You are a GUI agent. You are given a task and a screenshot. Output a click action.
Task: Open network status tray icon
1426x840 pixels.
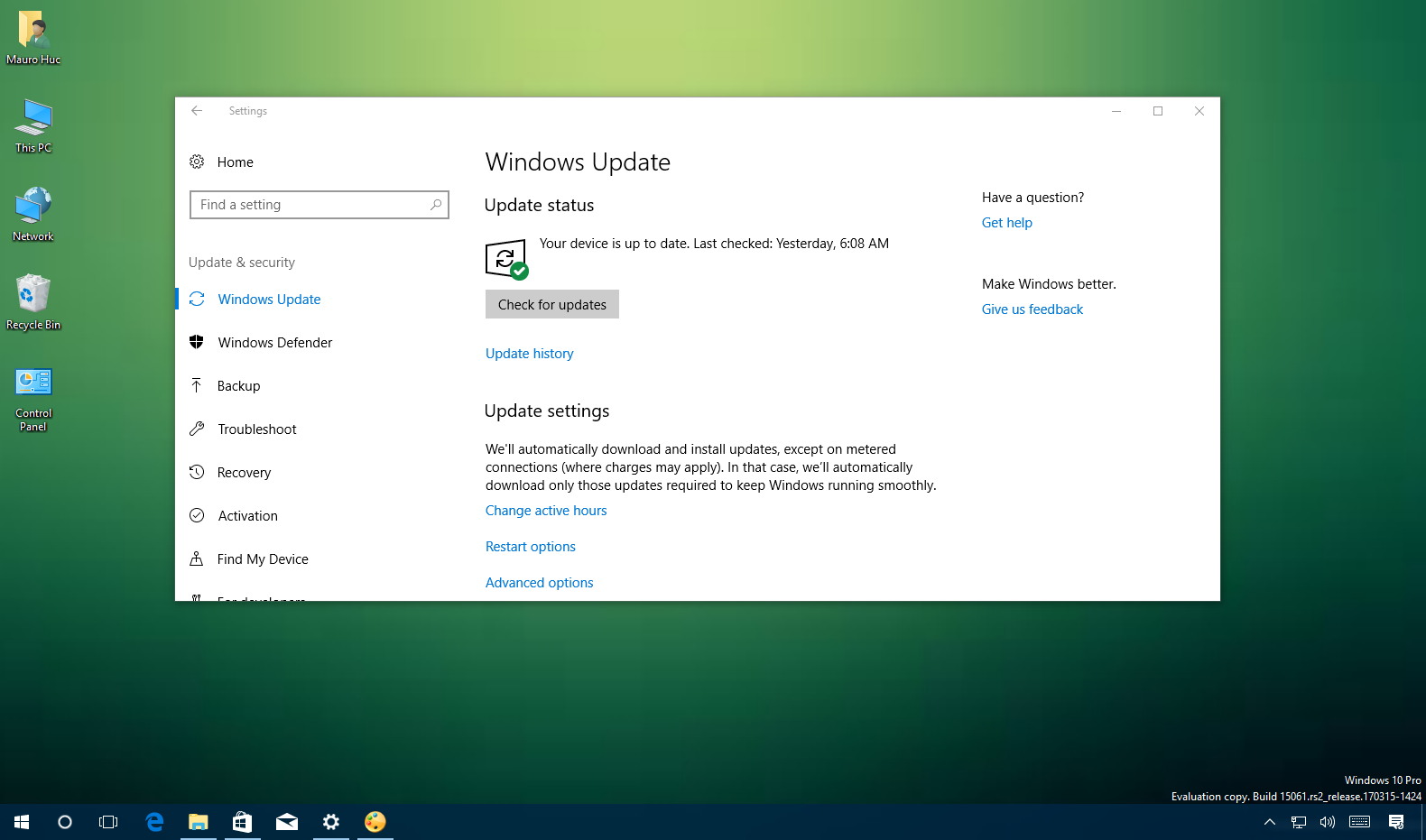click(x=1299, y=822)
